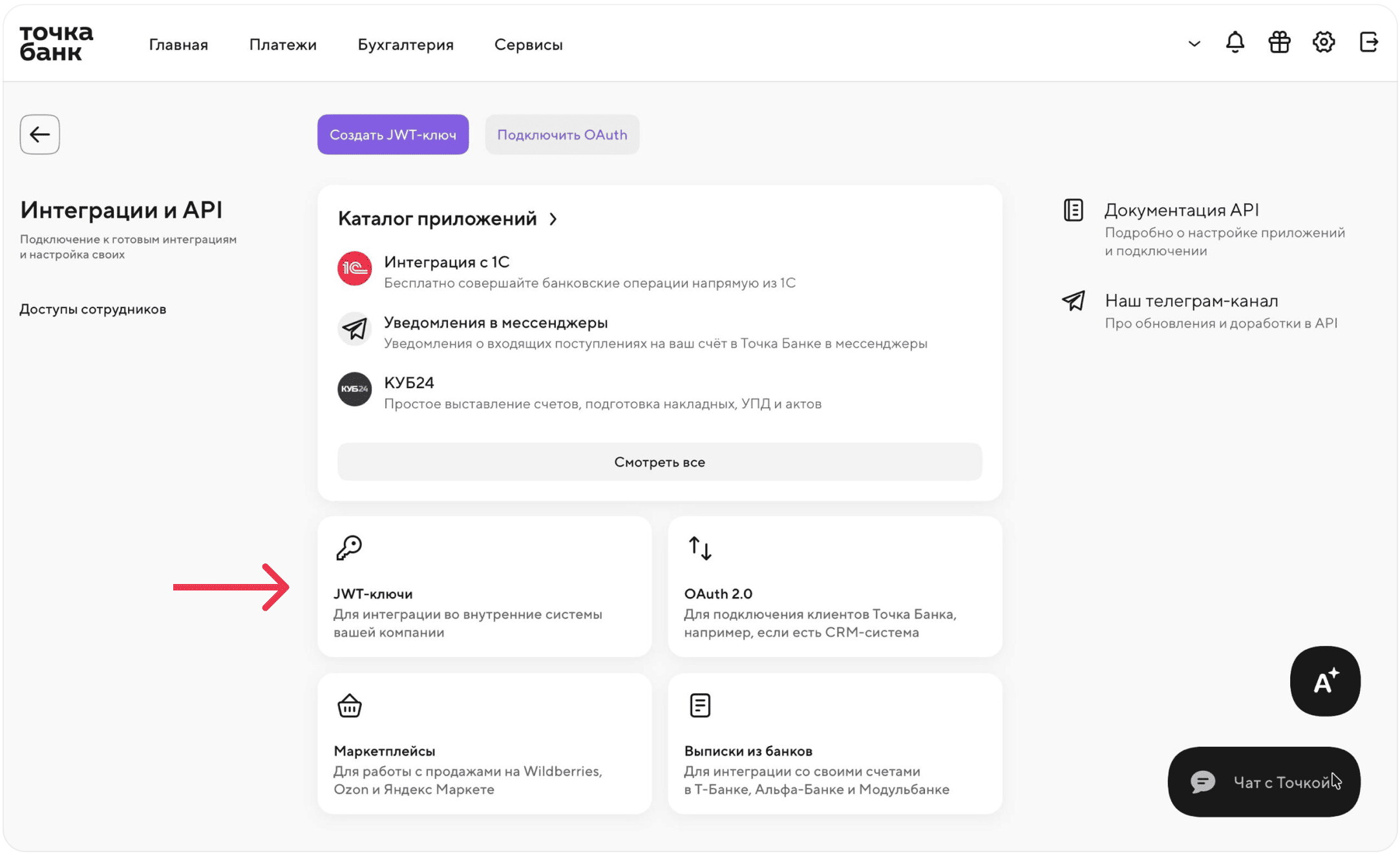Click the Выписки из банков document icon
The height and width of the screenshot is (856, 1400).
pyautogui.click(x=700, y=705)
